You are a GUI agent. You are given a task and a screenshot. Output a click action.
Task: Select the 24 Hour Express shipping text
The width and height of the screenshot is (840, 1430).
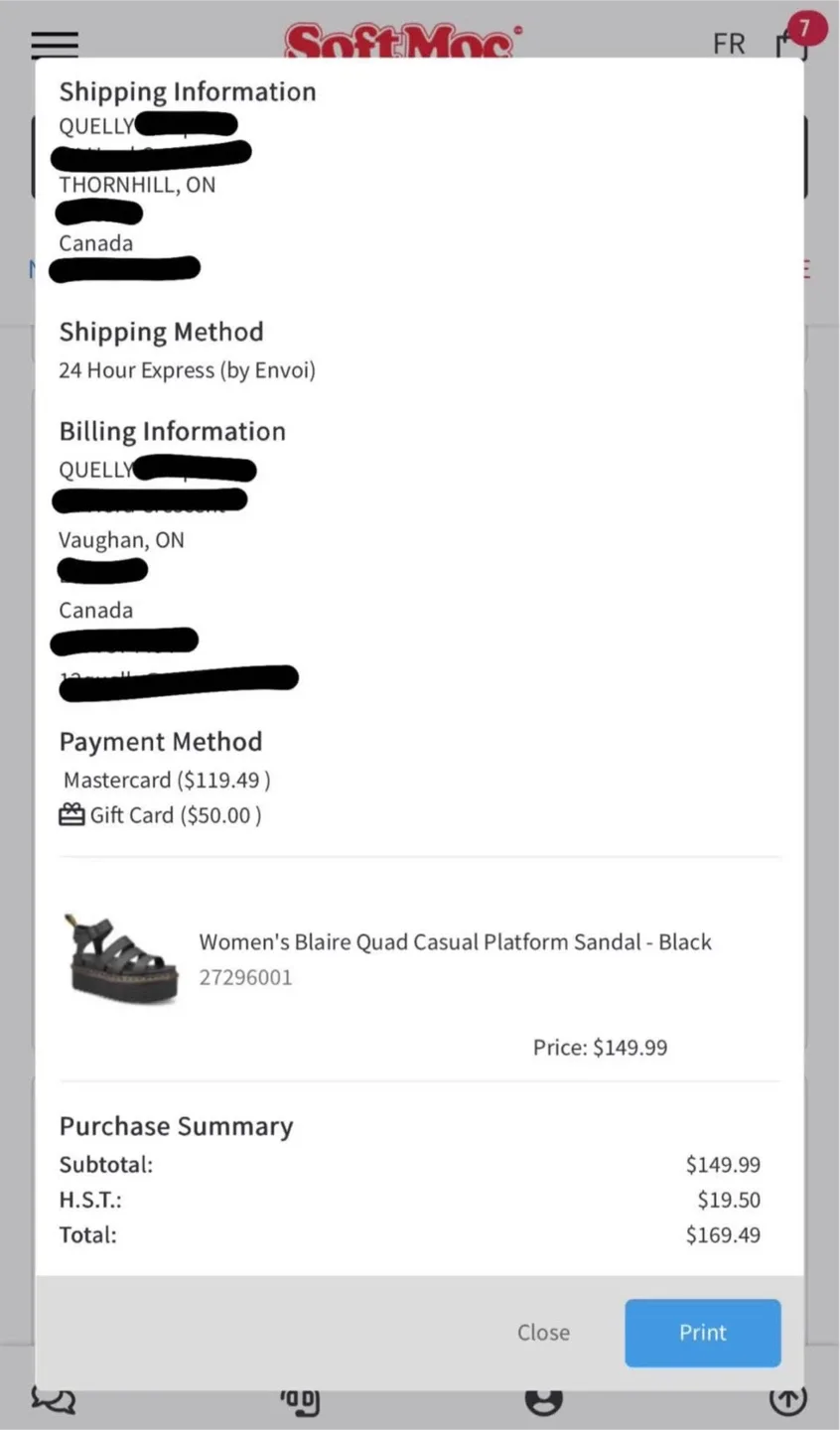click(187, 369)
